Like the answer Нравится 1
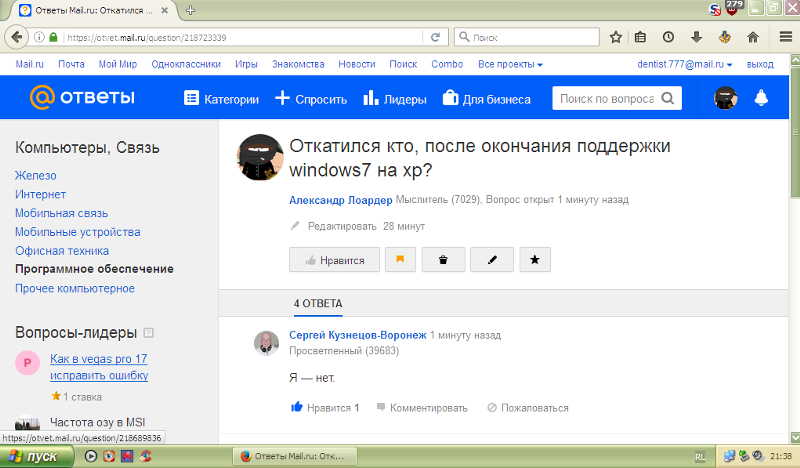The height and width of the screenshot is (468, 800). coord(325,407)
